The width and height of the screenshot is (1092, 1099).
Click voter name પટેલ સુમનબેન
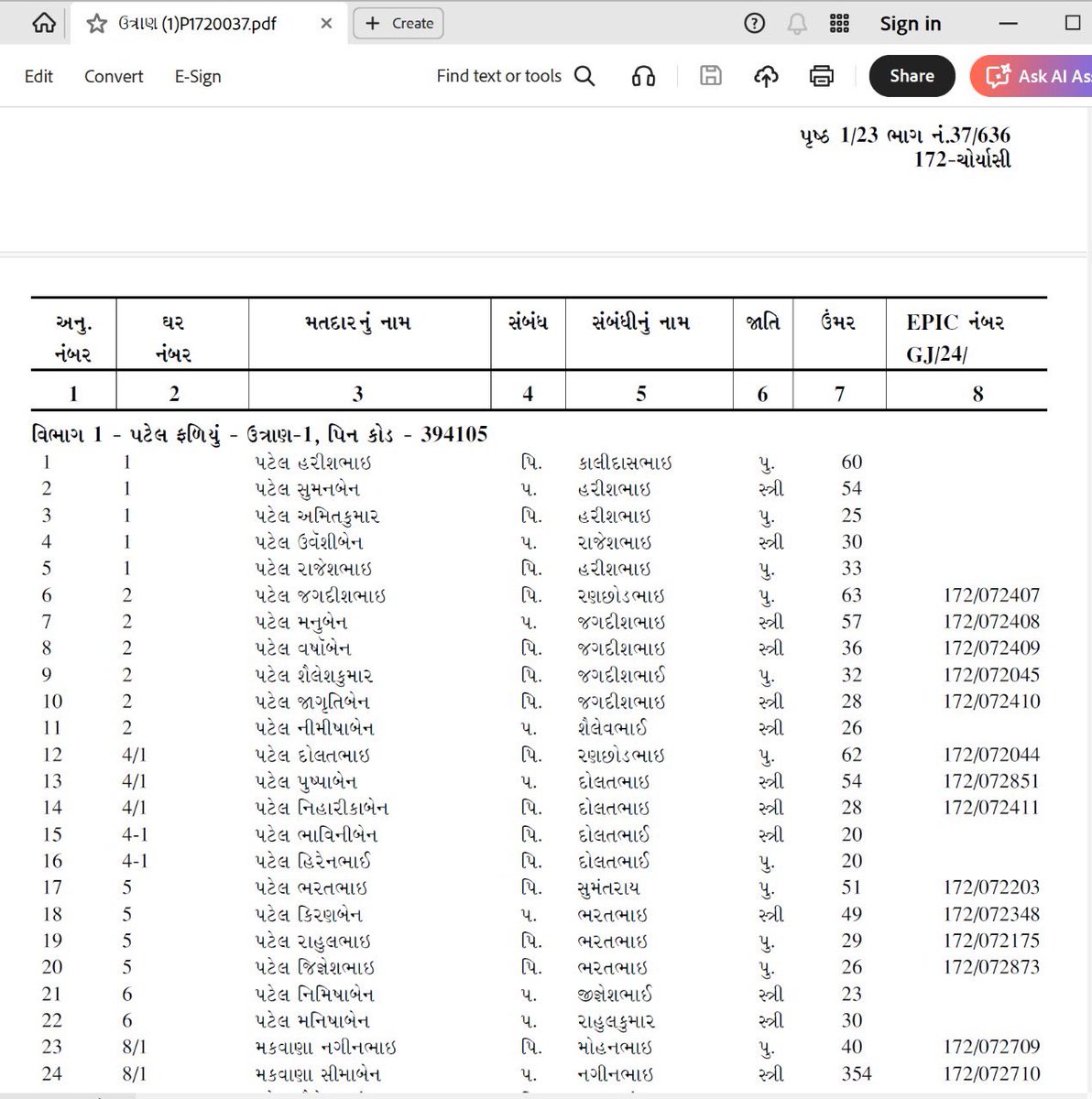pos(307,489)
